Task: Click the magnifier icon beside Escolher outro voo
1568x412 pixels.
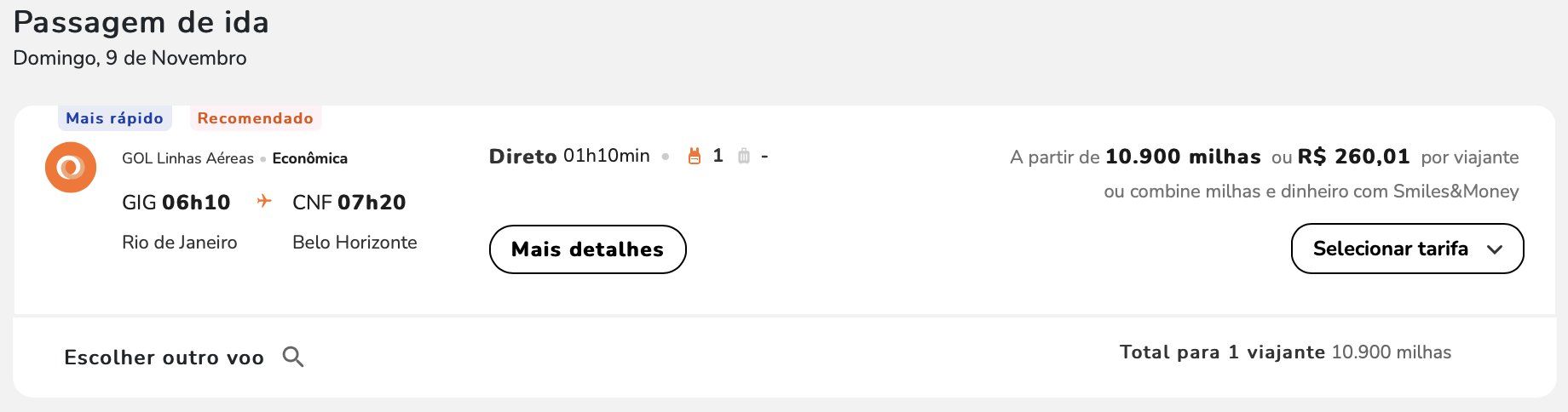Action: pyautogui.click(x=293, y=357)
